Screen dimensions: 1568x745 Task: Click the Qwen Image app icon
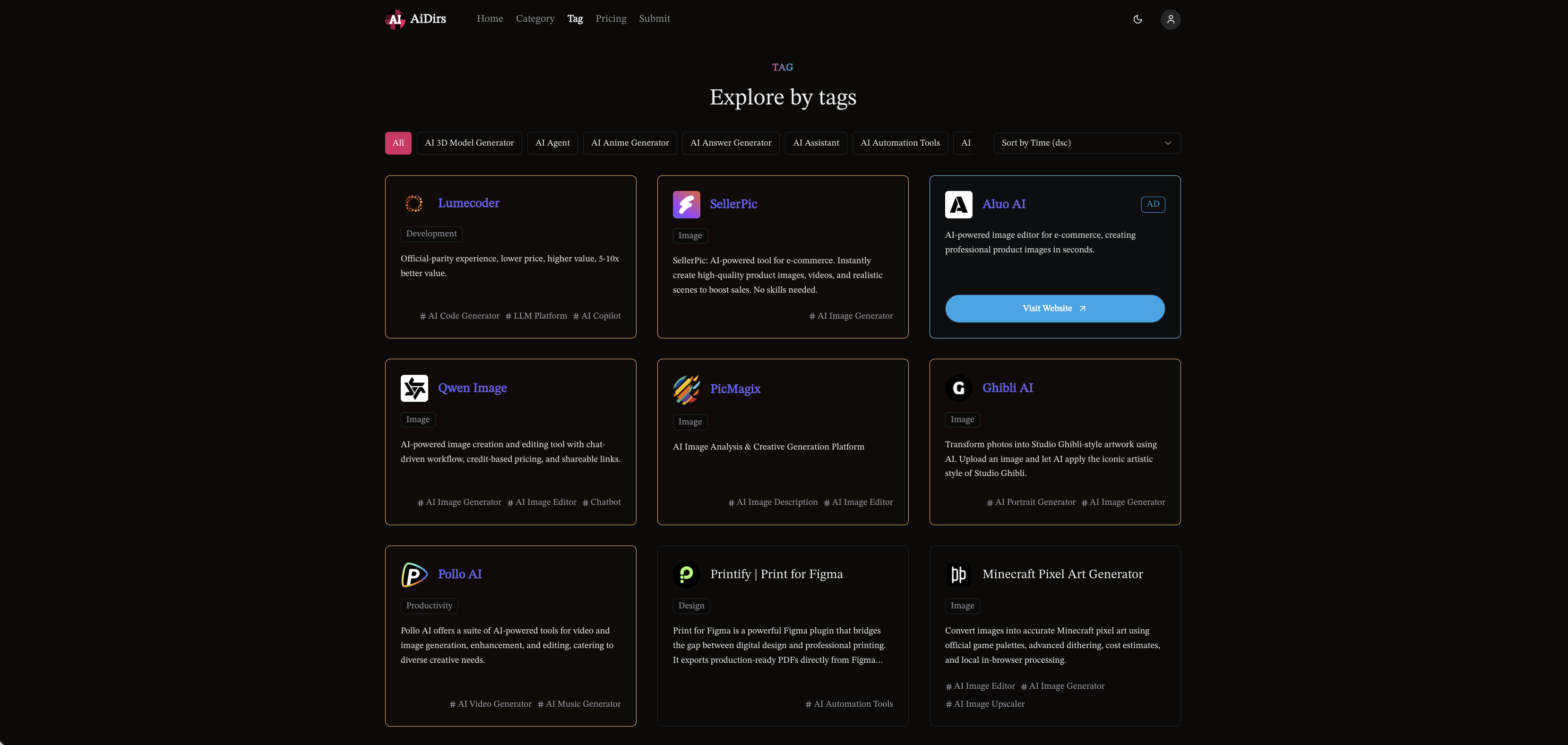(x=414, y=388)
